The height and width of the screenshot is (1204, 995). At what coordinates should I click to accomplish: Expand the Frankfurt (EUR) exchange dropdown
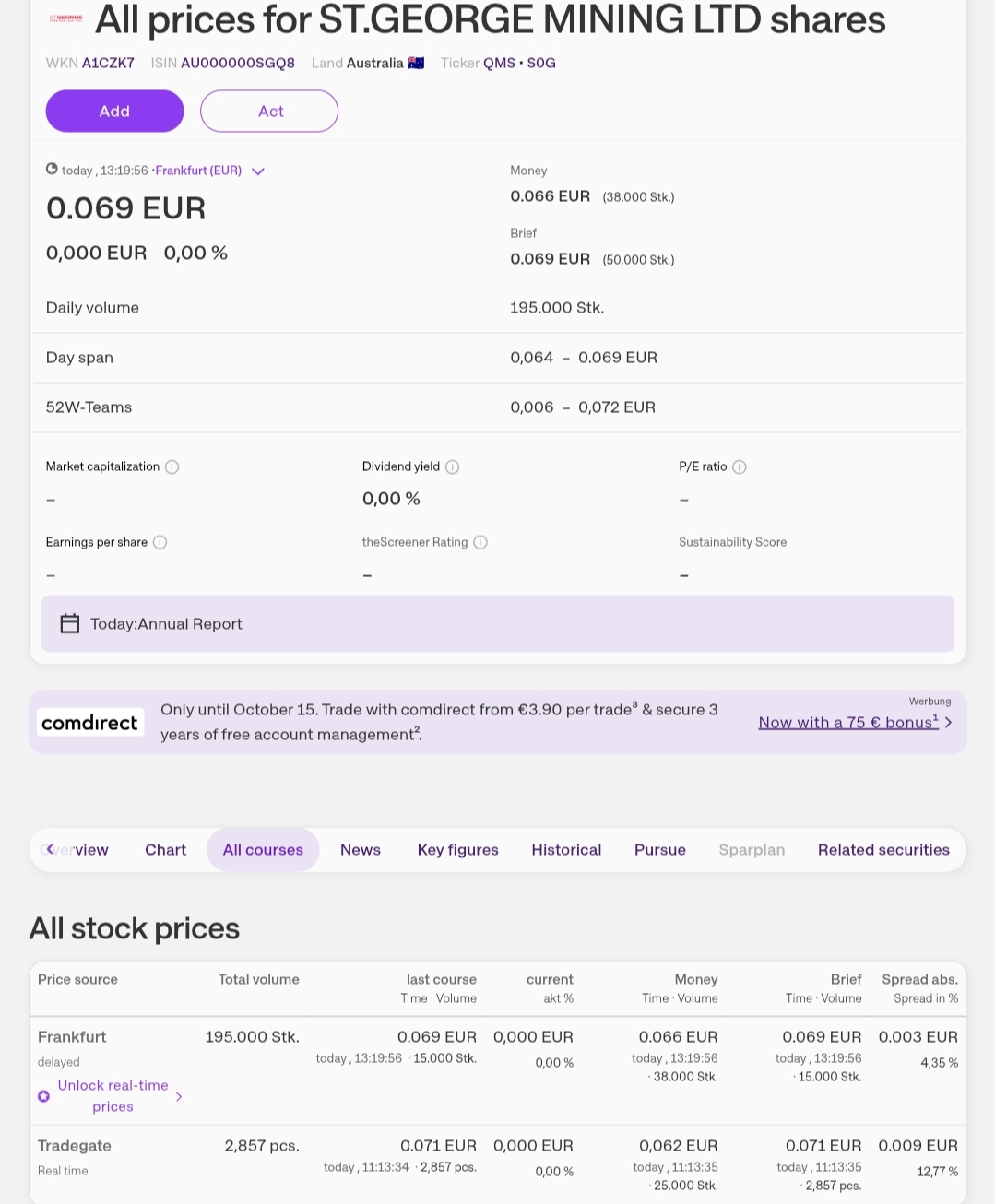258,171
